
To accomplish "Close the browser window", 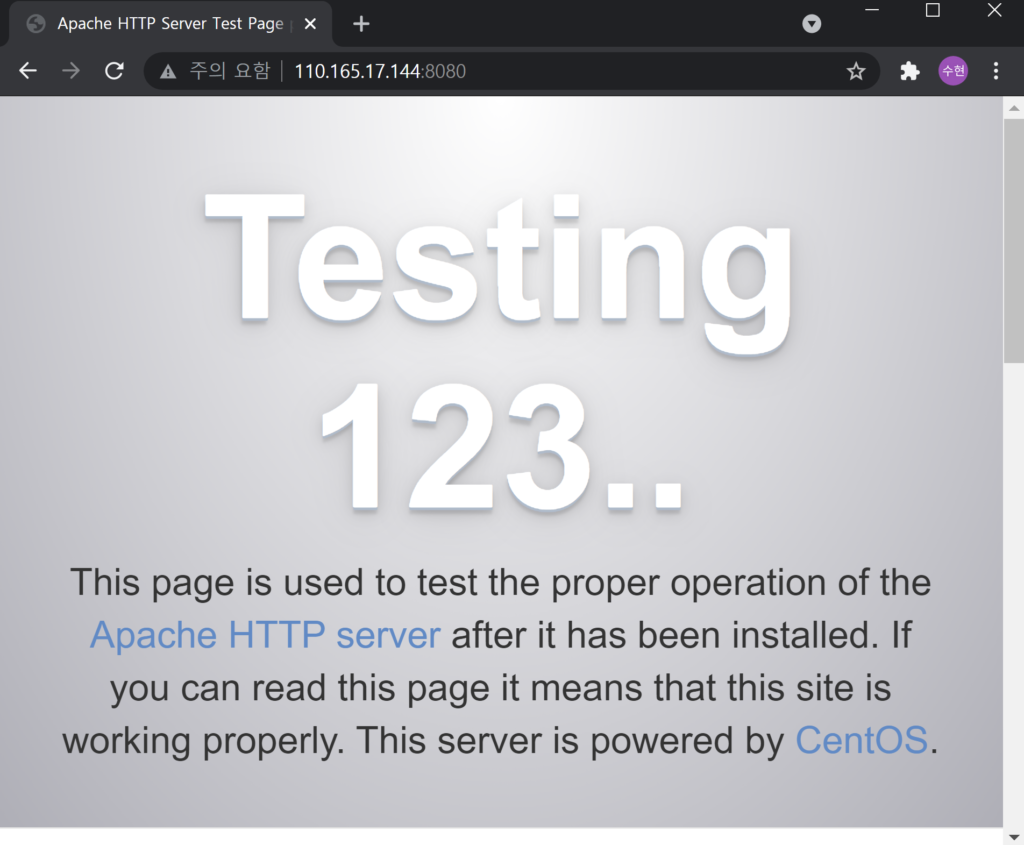I will click(994, 10).
